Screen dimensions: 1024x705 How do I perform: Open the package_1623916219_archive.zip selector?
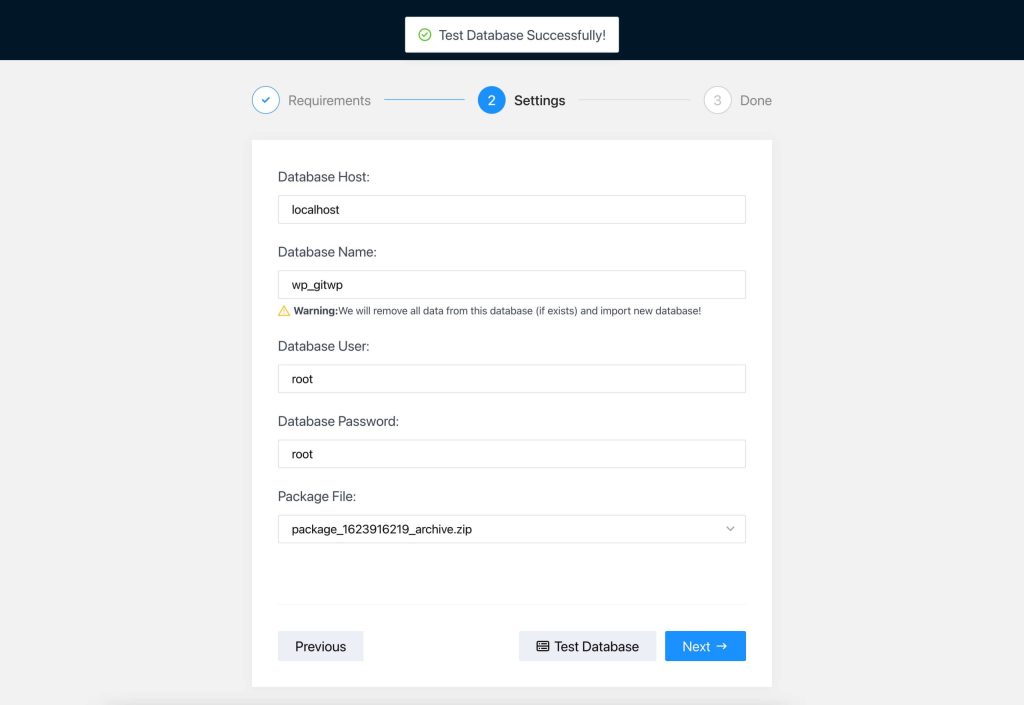[x=500, y=529]
